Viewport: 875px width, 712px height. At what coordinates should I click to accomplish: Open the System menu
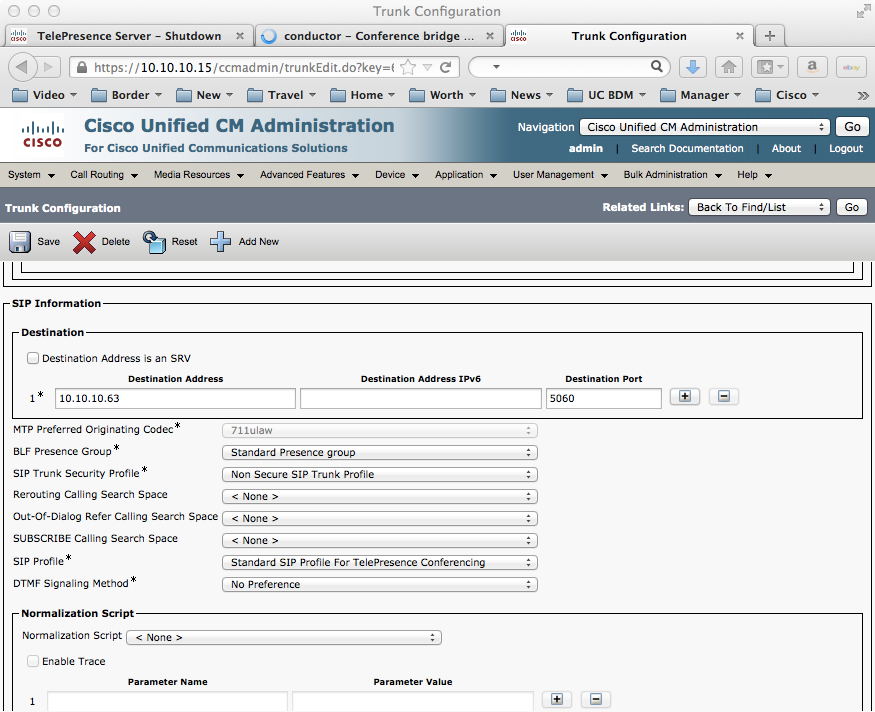pos(31,175)
